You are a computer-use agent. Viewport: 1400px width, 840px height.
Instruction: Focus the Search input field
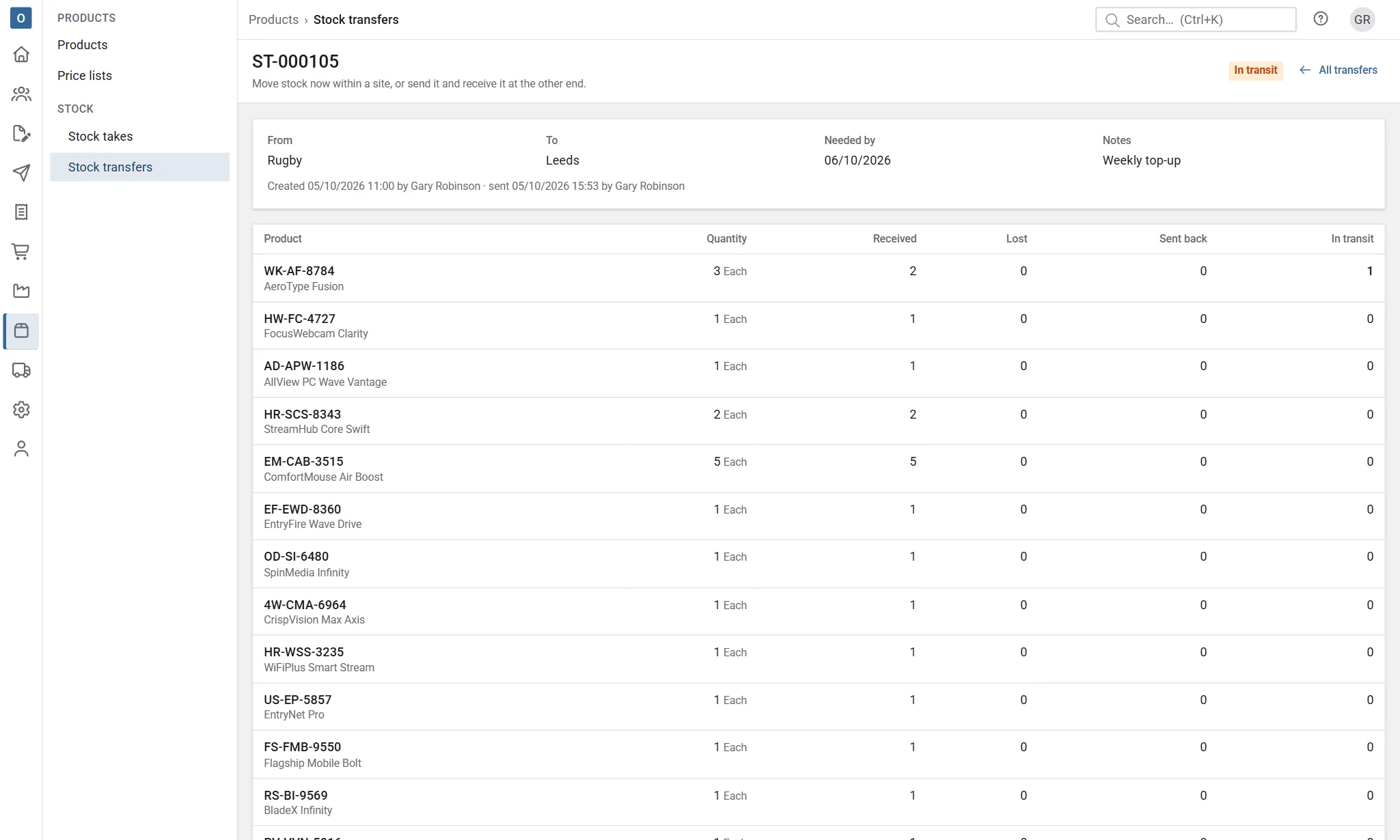[1196, 20]
